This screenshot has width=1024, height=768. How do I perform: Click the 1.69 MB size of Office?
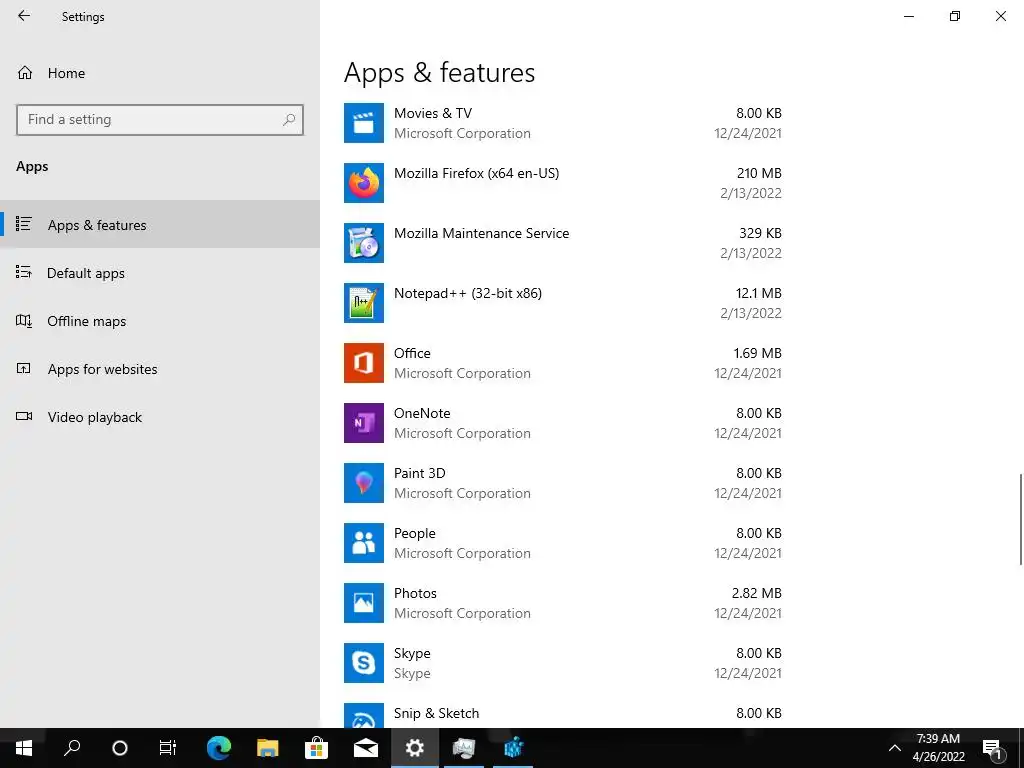pos(758,353)
